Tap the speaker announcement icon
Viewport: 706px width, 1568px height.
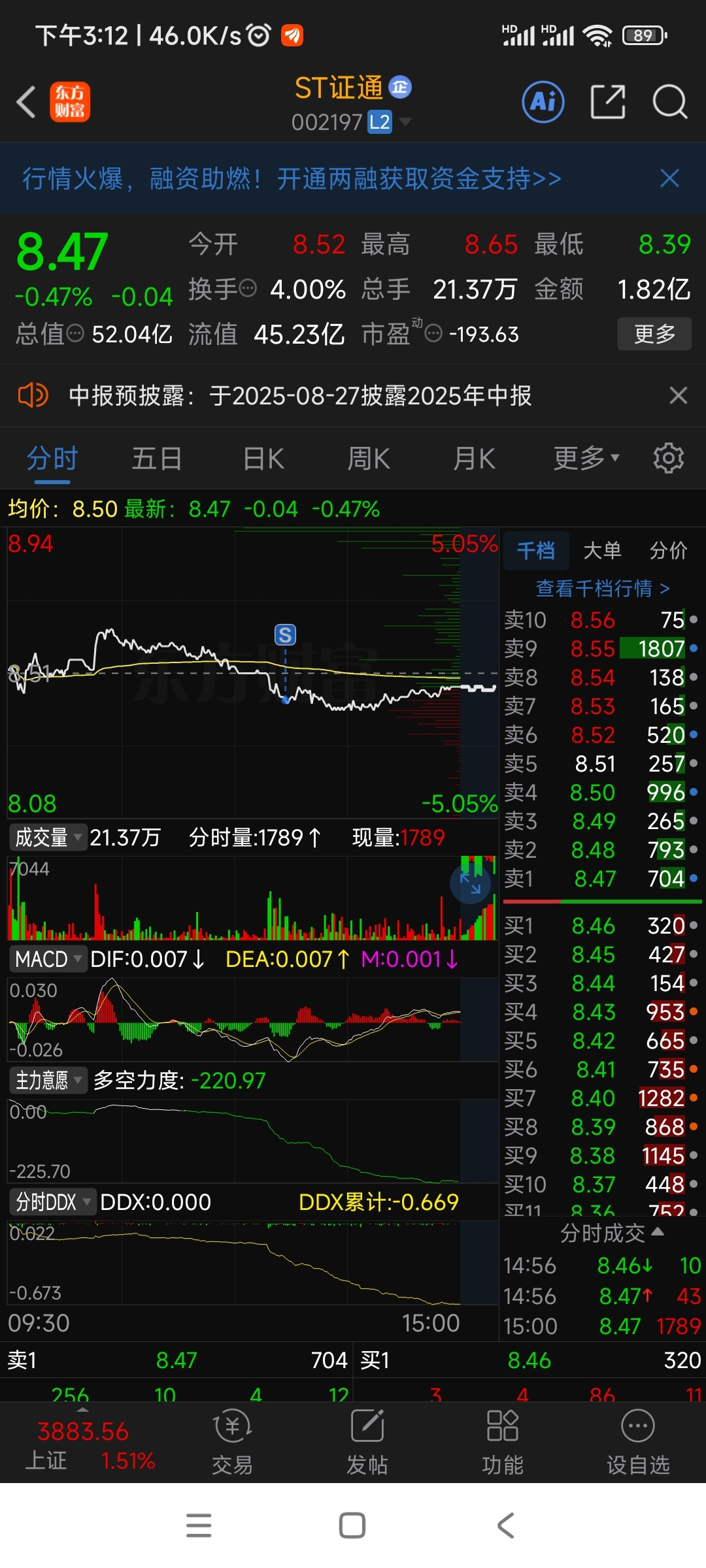33,395
